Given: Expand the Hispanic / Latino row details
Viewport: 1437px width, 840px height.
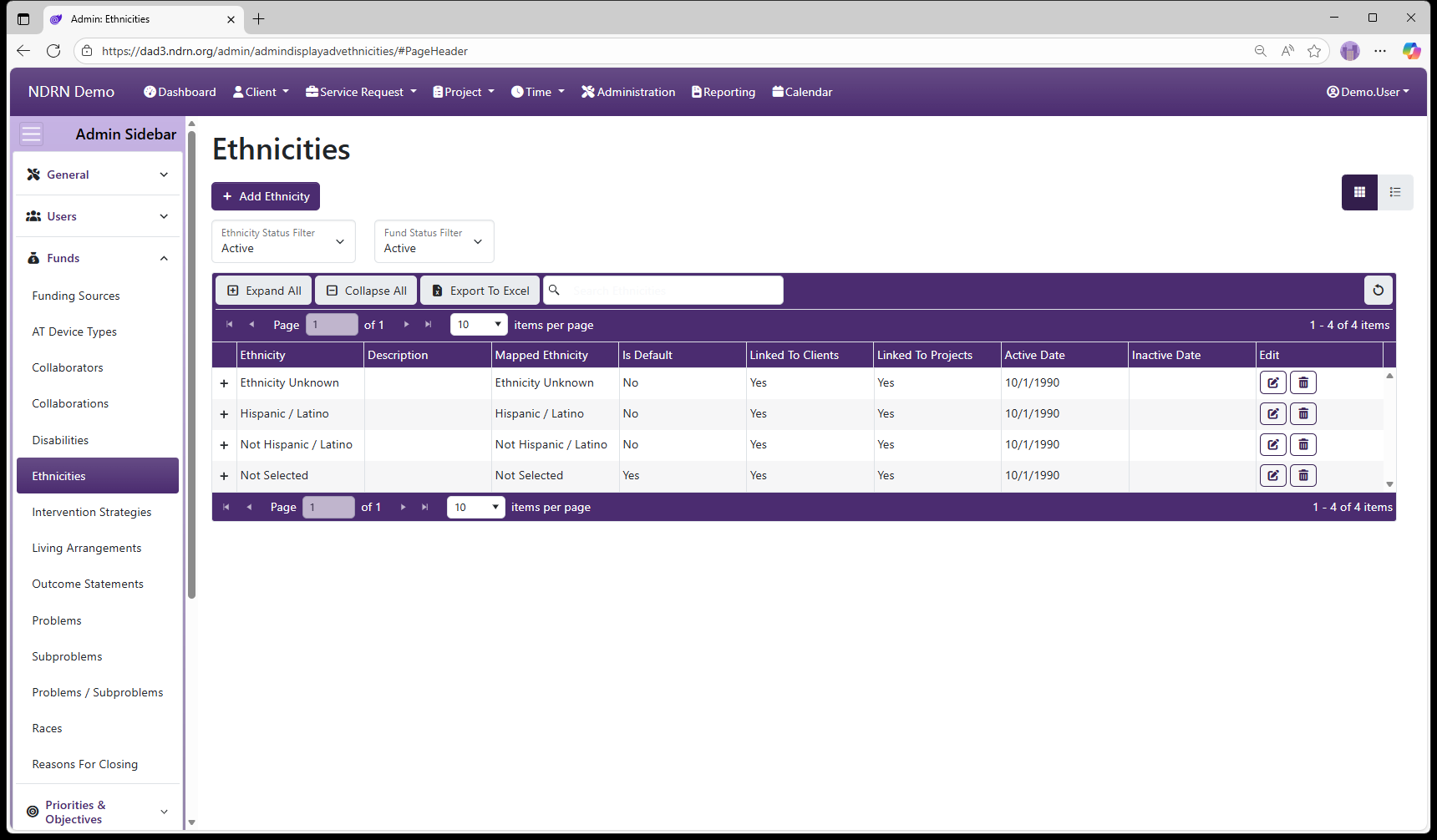Looking at the screenshot, I should click(224, 414).
